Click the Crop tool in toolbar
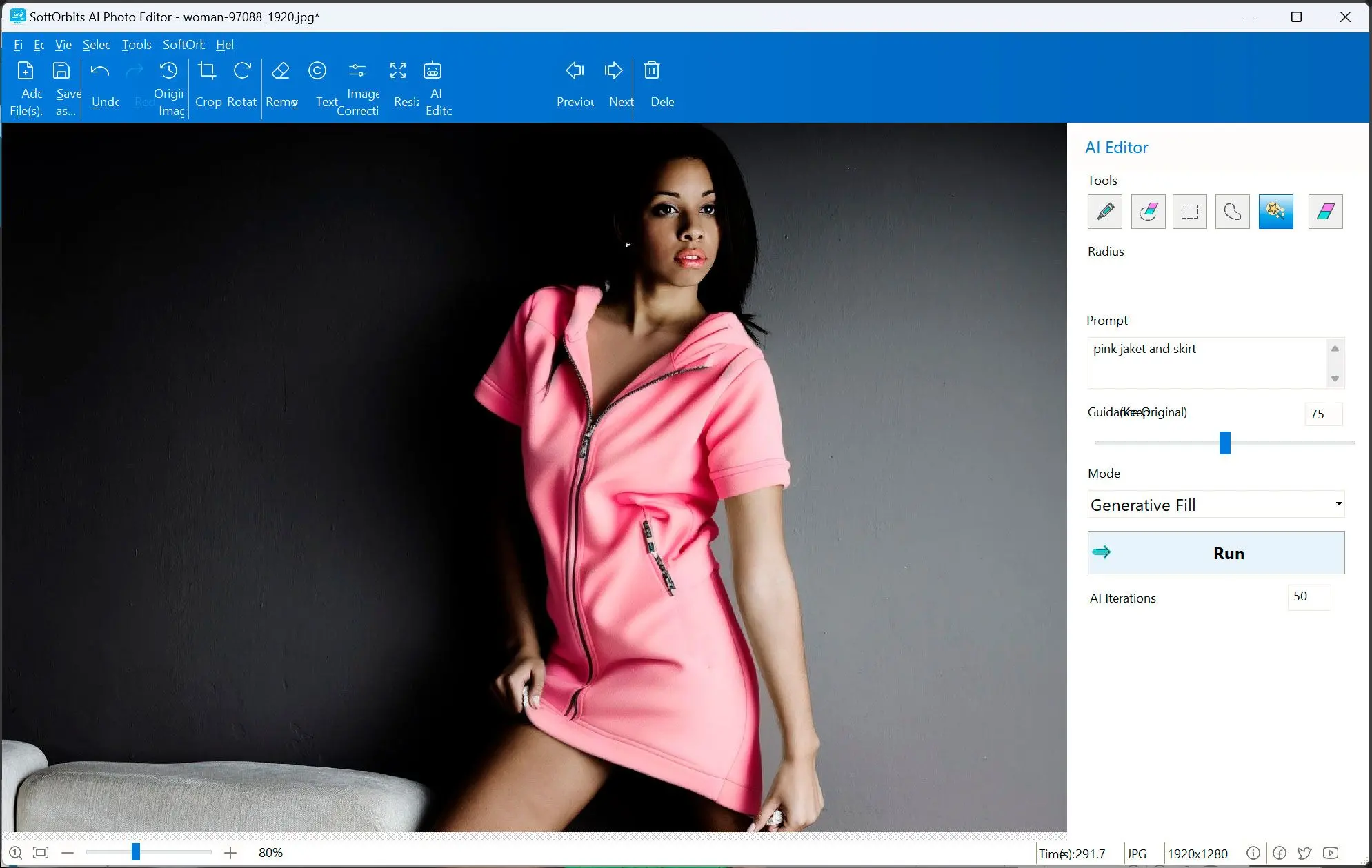This screenshot has height=868, width=1372. [207, 85]
